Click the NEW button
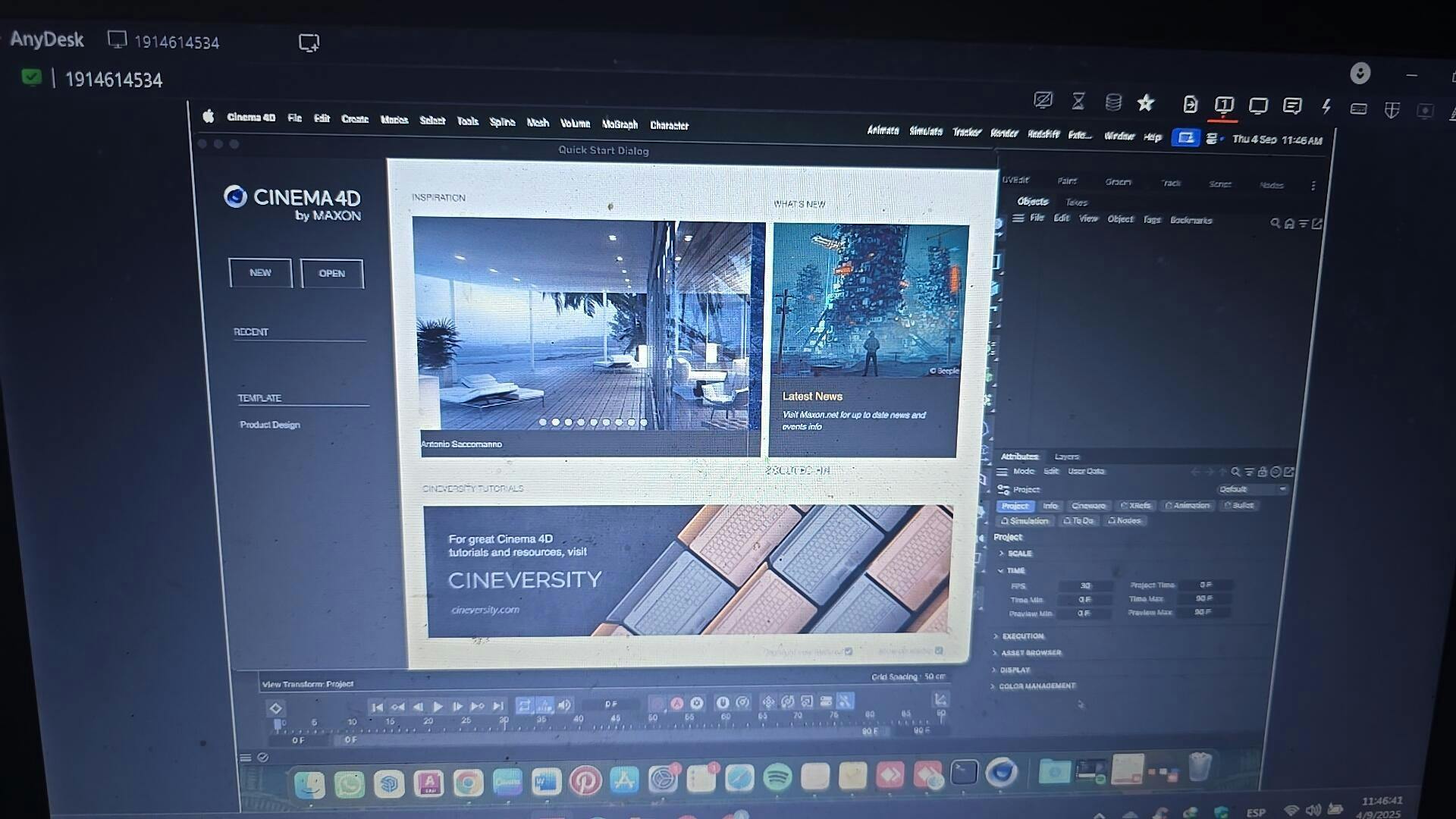This screenshot has width=1456, height=819. (260, 273)
